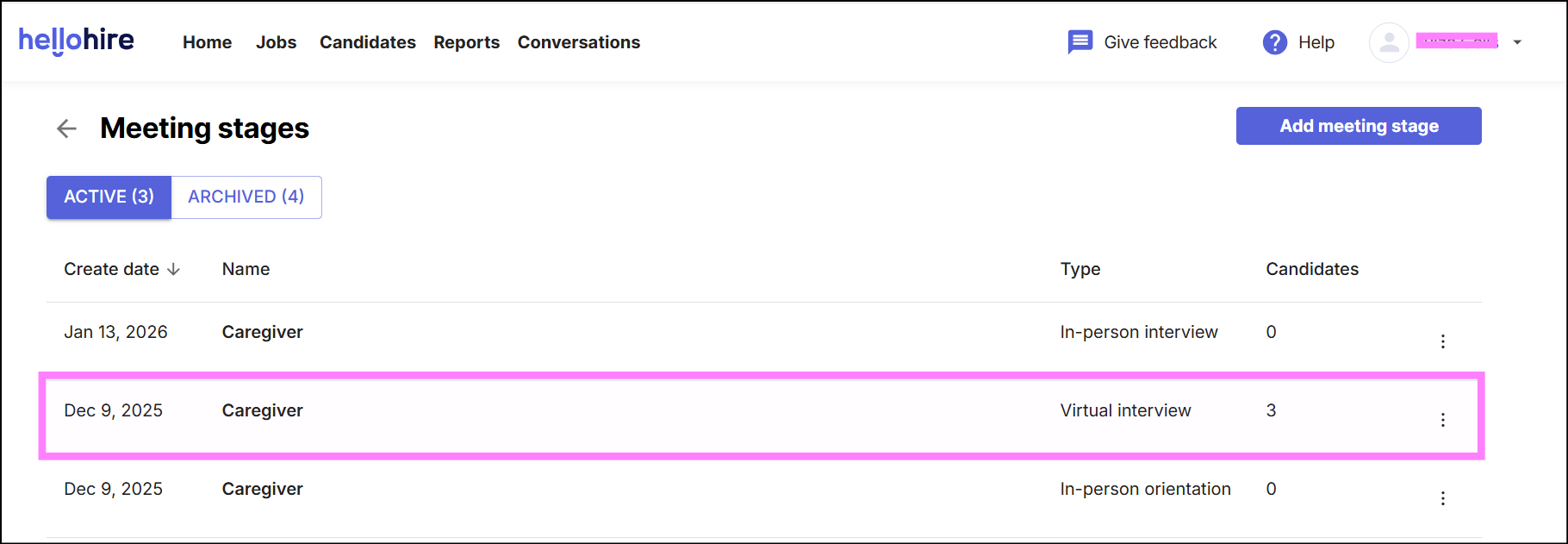The image size is (1568, 544).
Task: Select the Dec 9, 2025 Virtual interview row
Action: click(x=762, y=416)
